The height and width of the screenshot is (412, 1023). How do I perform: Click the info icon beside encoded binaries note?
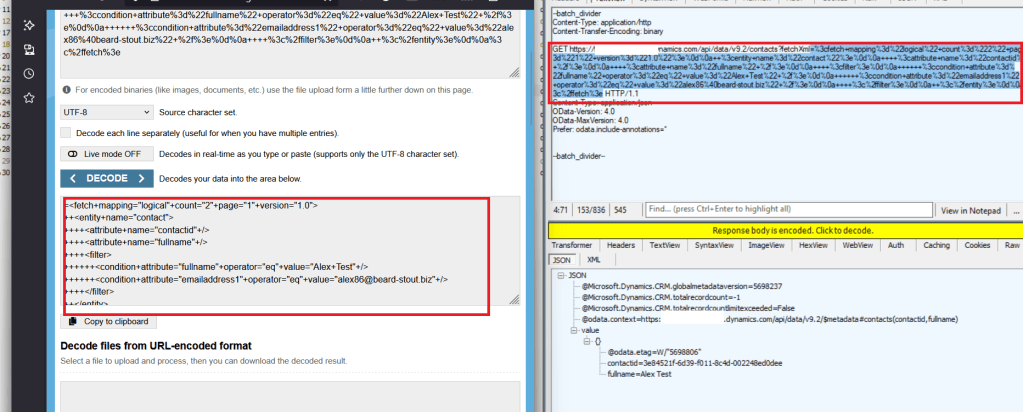(x=67, y=90)
